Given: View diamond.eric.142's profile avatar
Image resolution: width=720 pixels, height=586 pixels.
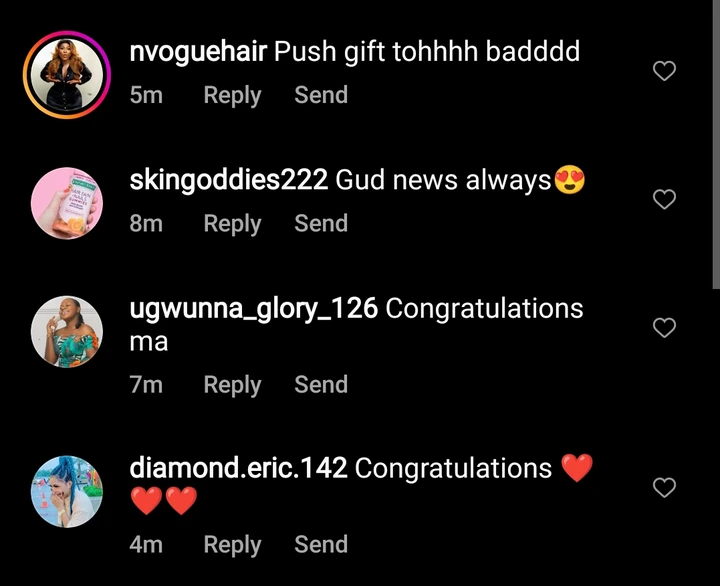Looking at the screenshot, I should click(67, 491).
